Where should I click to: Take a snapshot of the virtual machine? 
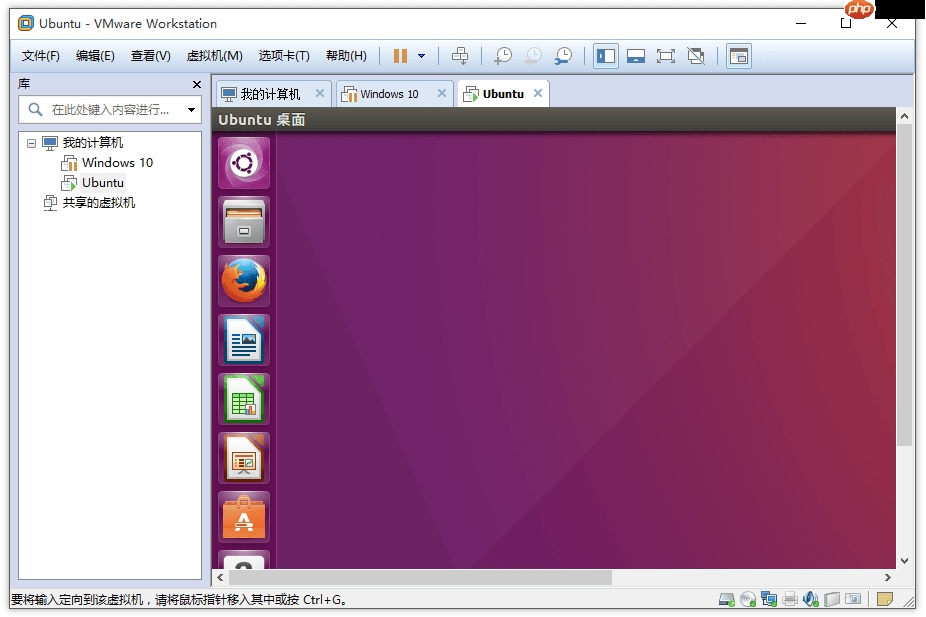click(x=503, y=55)
